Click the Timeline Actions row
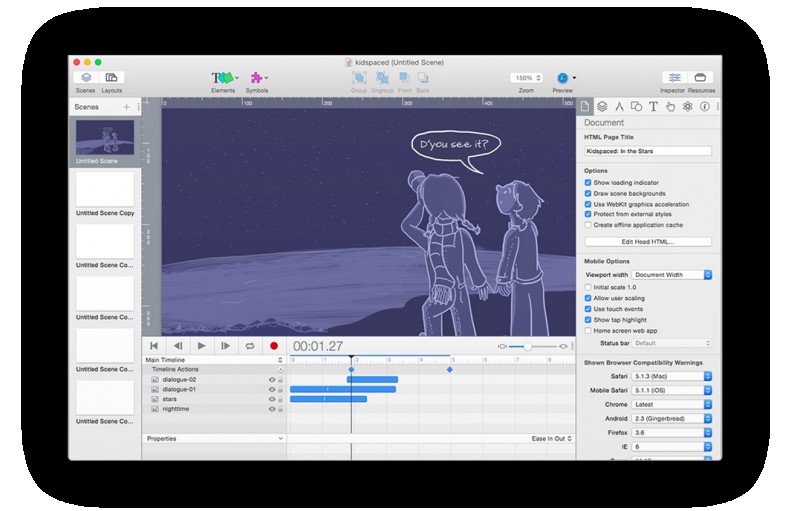 214,370
